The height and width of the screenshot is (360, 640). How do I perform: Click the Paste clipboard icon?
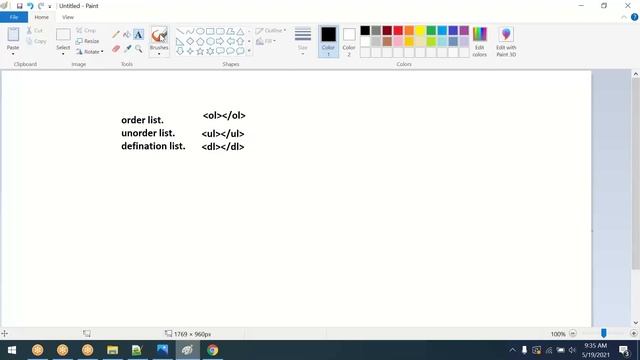[13, 35]
